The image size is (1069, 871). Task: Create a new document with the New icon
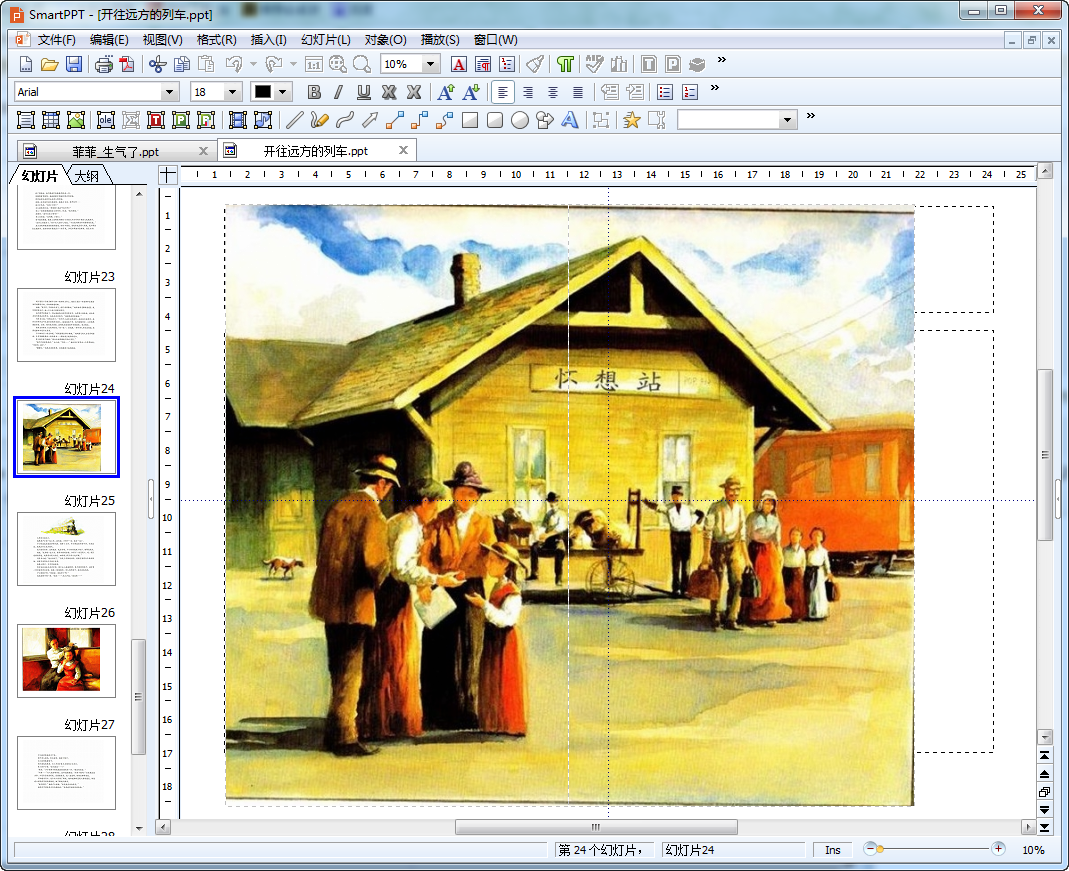tap(26, 64)
